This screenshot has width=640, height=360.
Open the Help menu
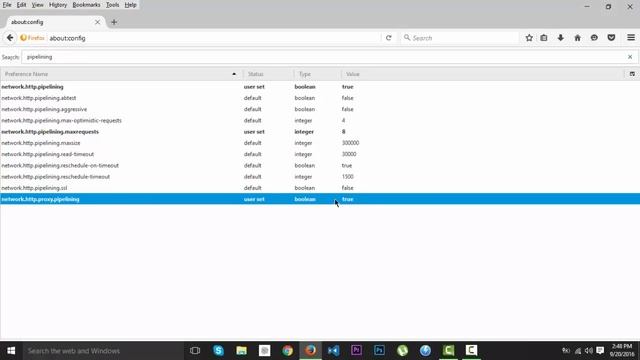[130, 5]
